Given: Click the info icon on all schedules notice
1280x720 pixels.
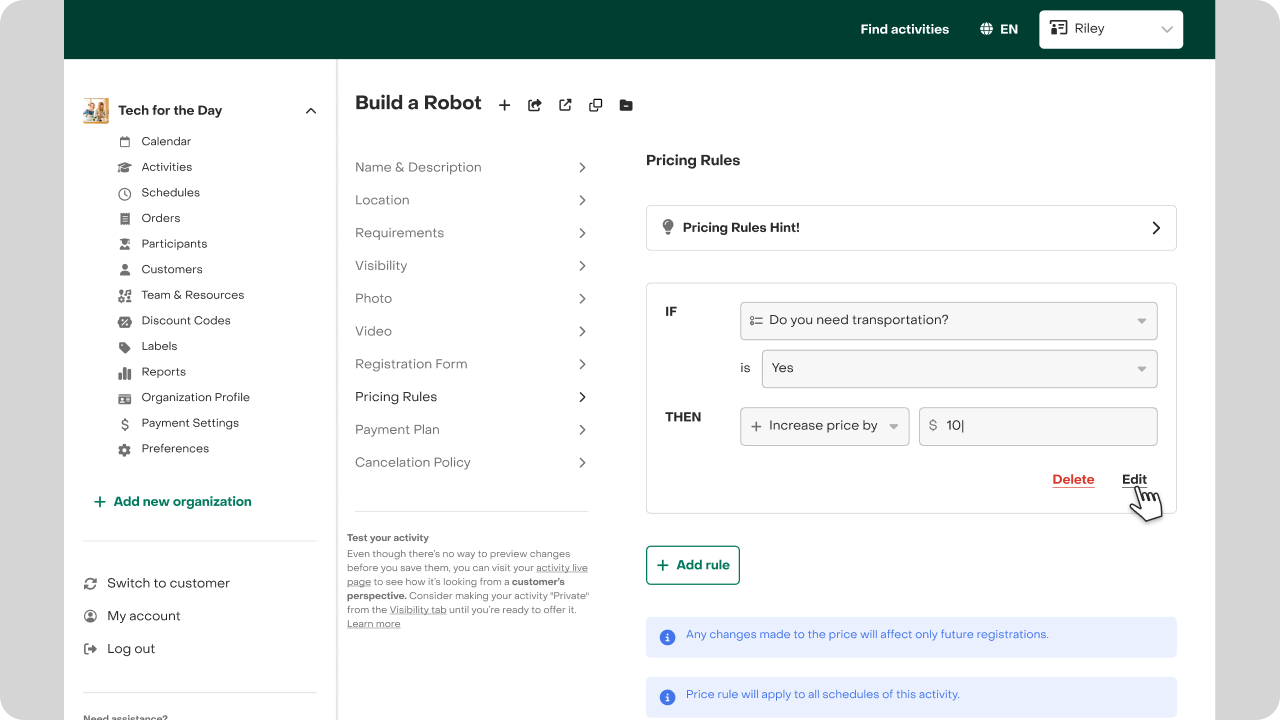Looking at the screenshot, I should 667,697.
